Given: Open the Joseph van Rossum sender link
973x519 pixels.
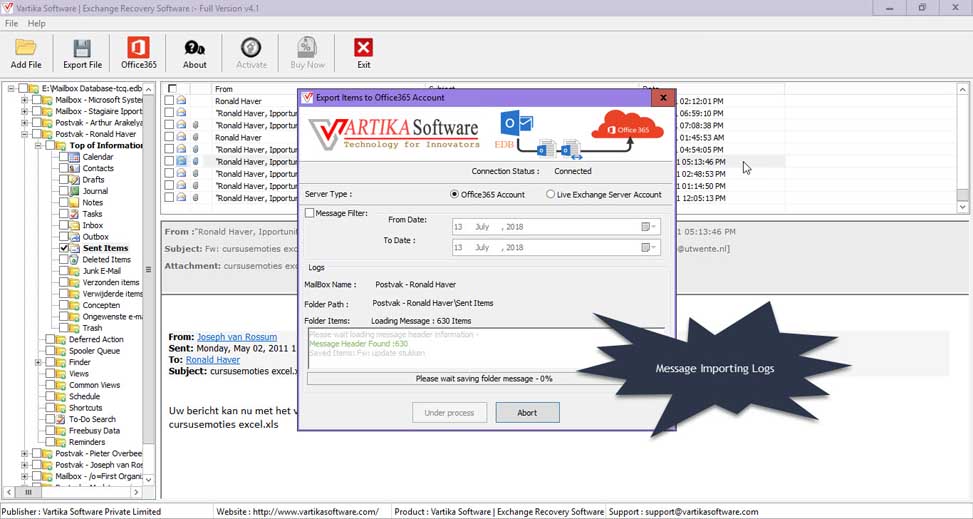Looking at the screenshot, I should pyautogui.click(x=237, y=336).
